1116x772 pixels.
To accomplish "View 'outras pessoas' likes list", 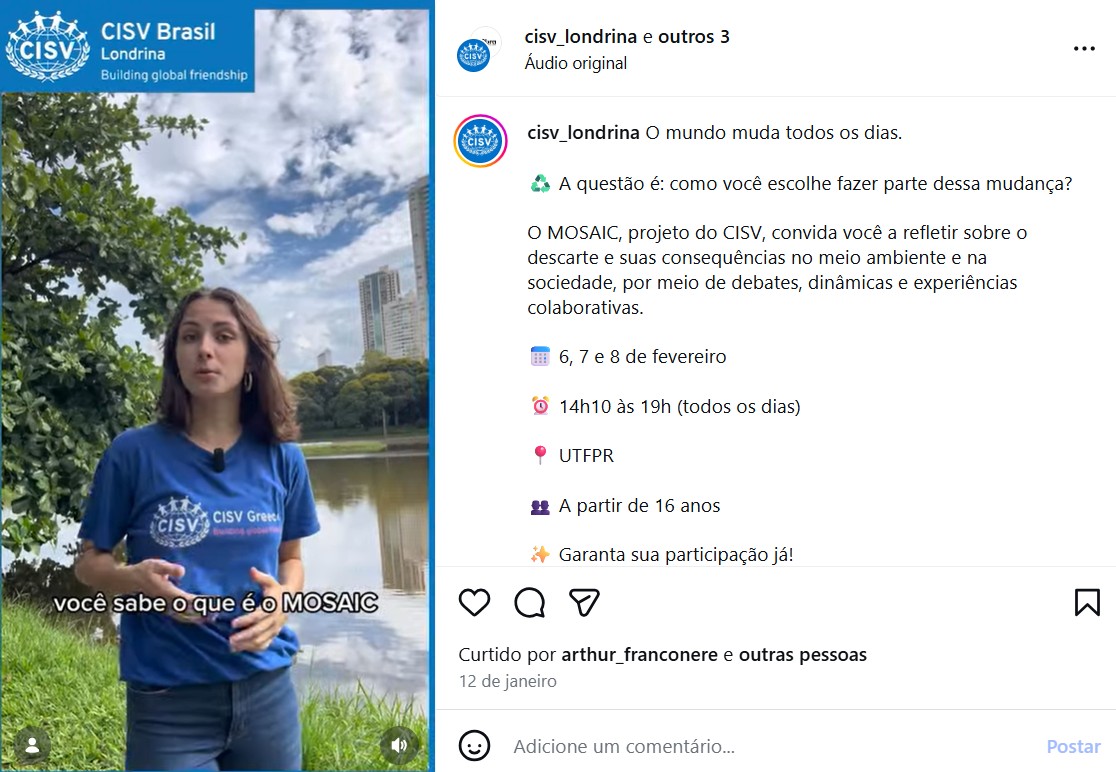I will point(803,655).
